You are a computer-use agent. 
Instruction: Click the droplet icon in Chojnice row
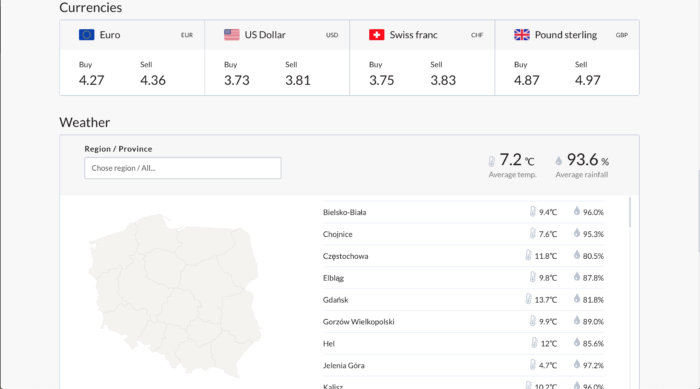(577, 233)
